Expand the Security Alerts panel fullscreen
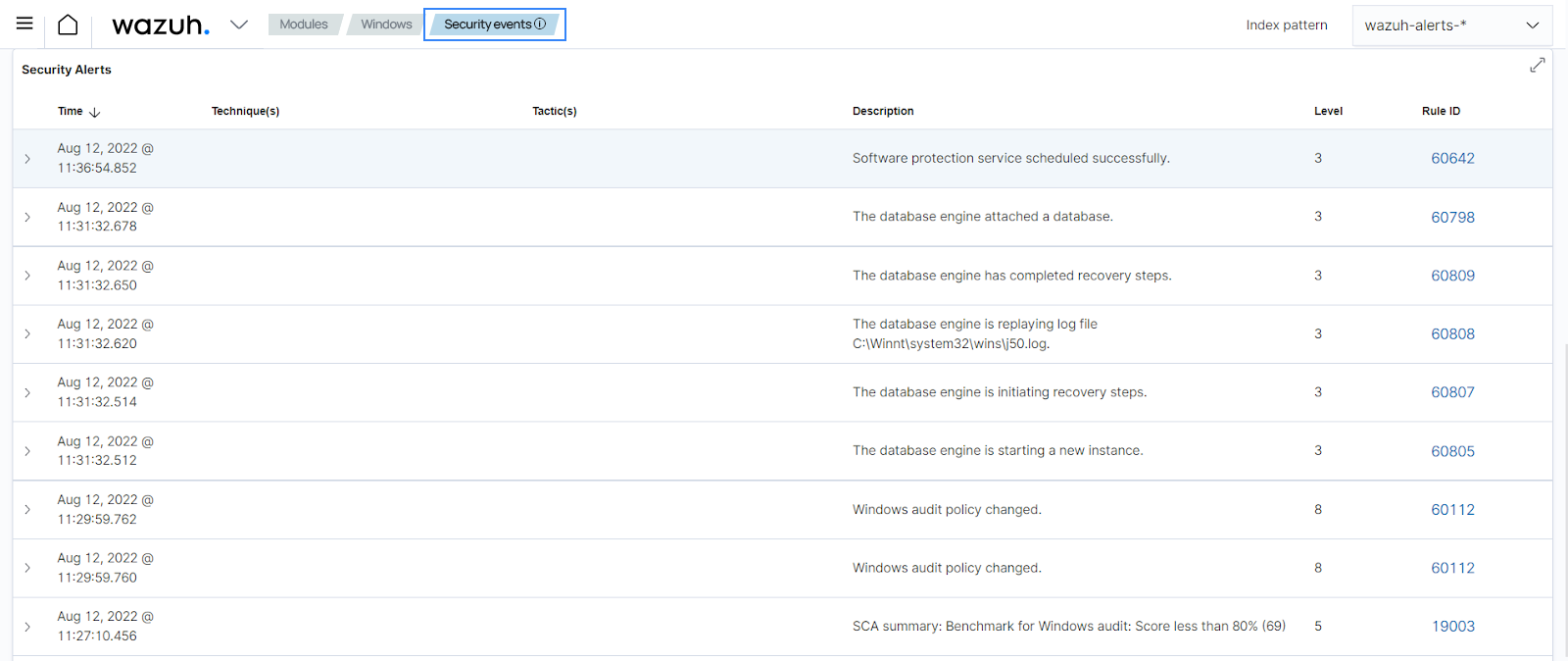The image size is (1568, 661). point(1537,65)
